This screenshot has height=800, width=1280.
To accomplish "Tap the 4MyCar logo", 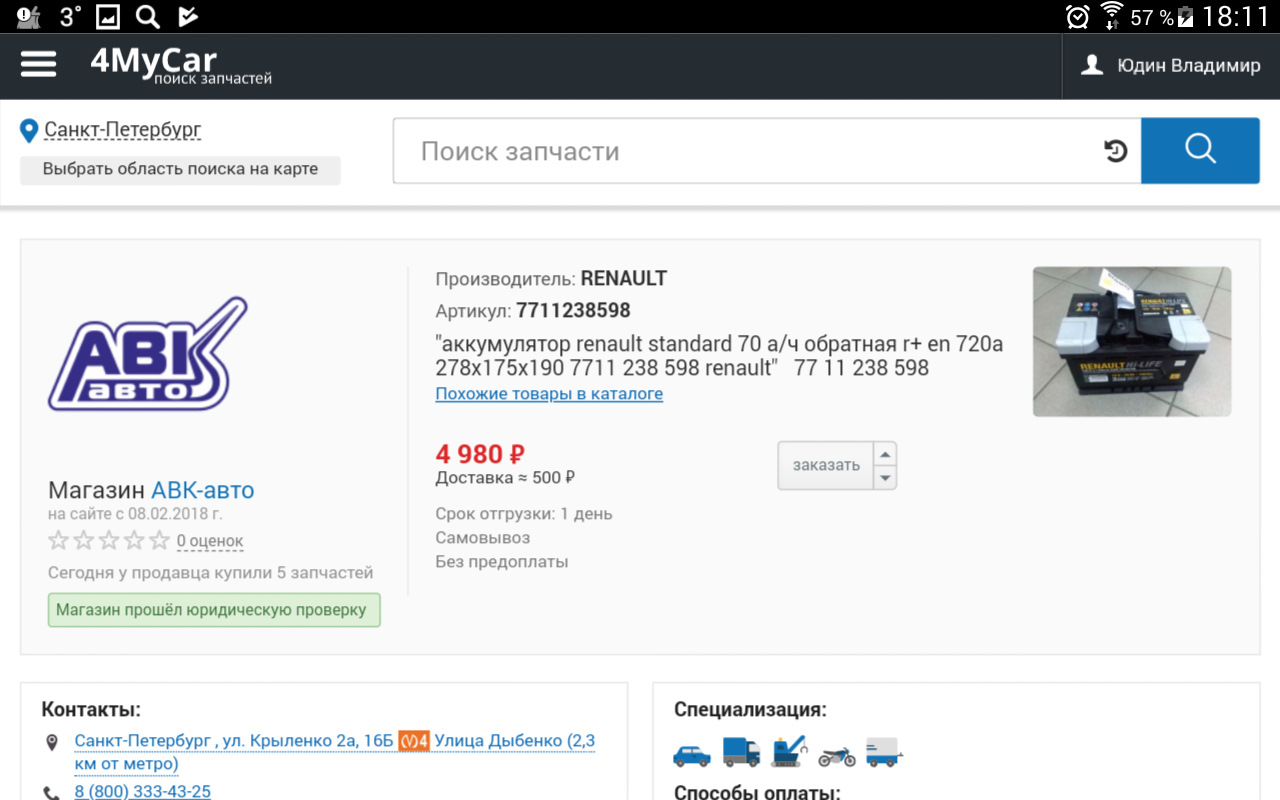I will (181, 65).
